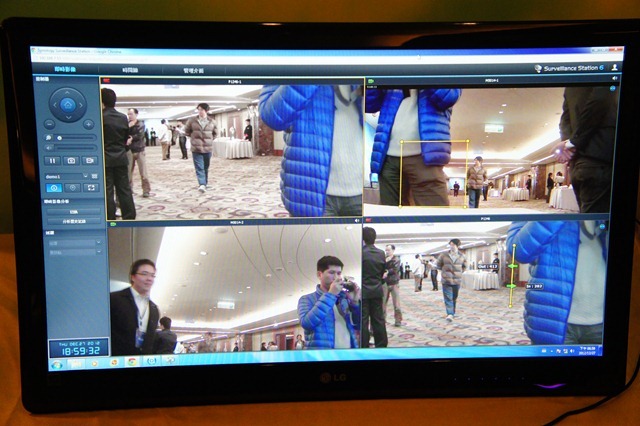Open Windows Start menu
This screenshot has width=640, height=426.
click(x=58, y=364)
